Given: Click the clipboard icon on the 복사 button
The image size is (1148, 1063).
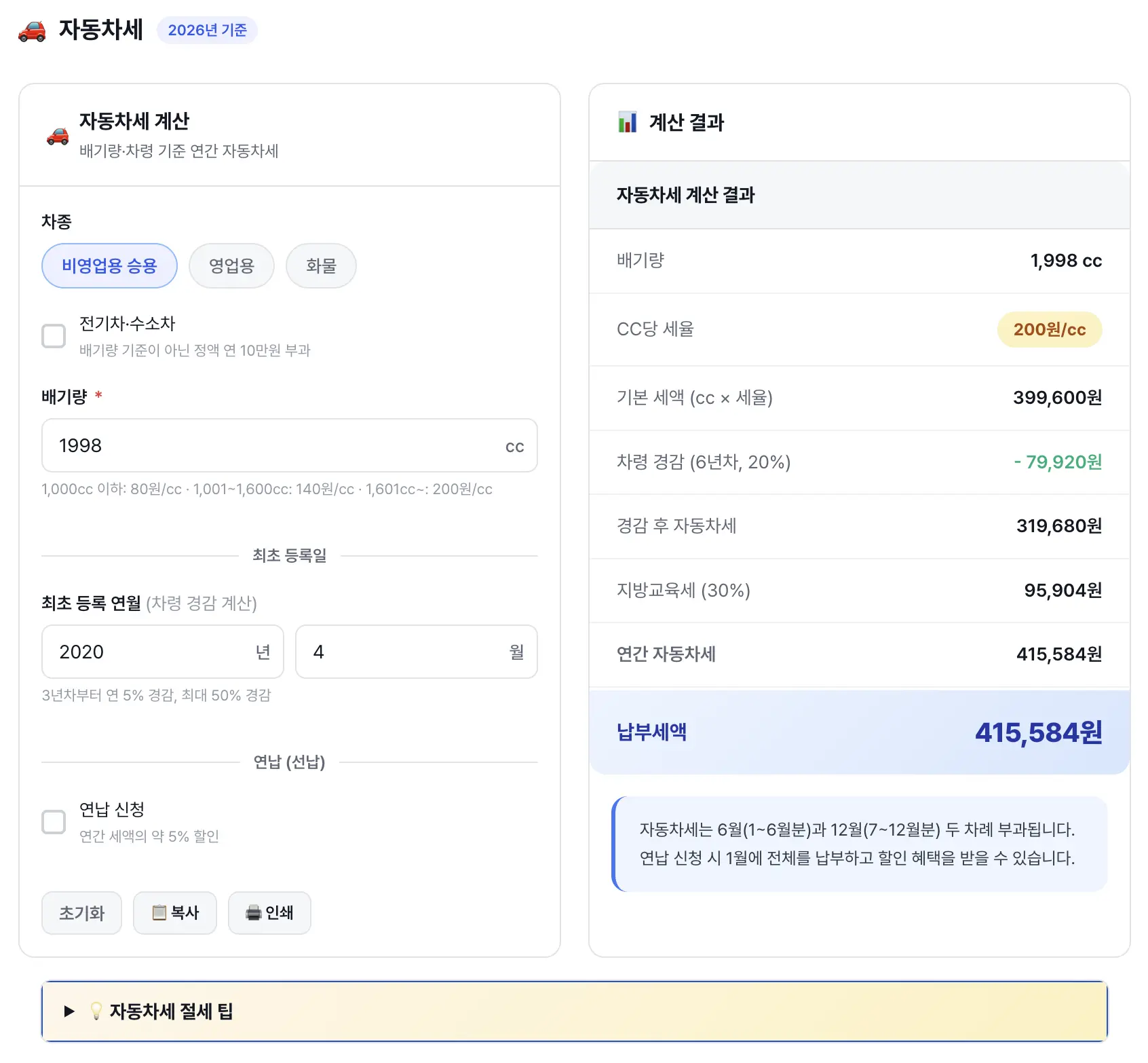Looking at the screenshot, I should point(159,913).
